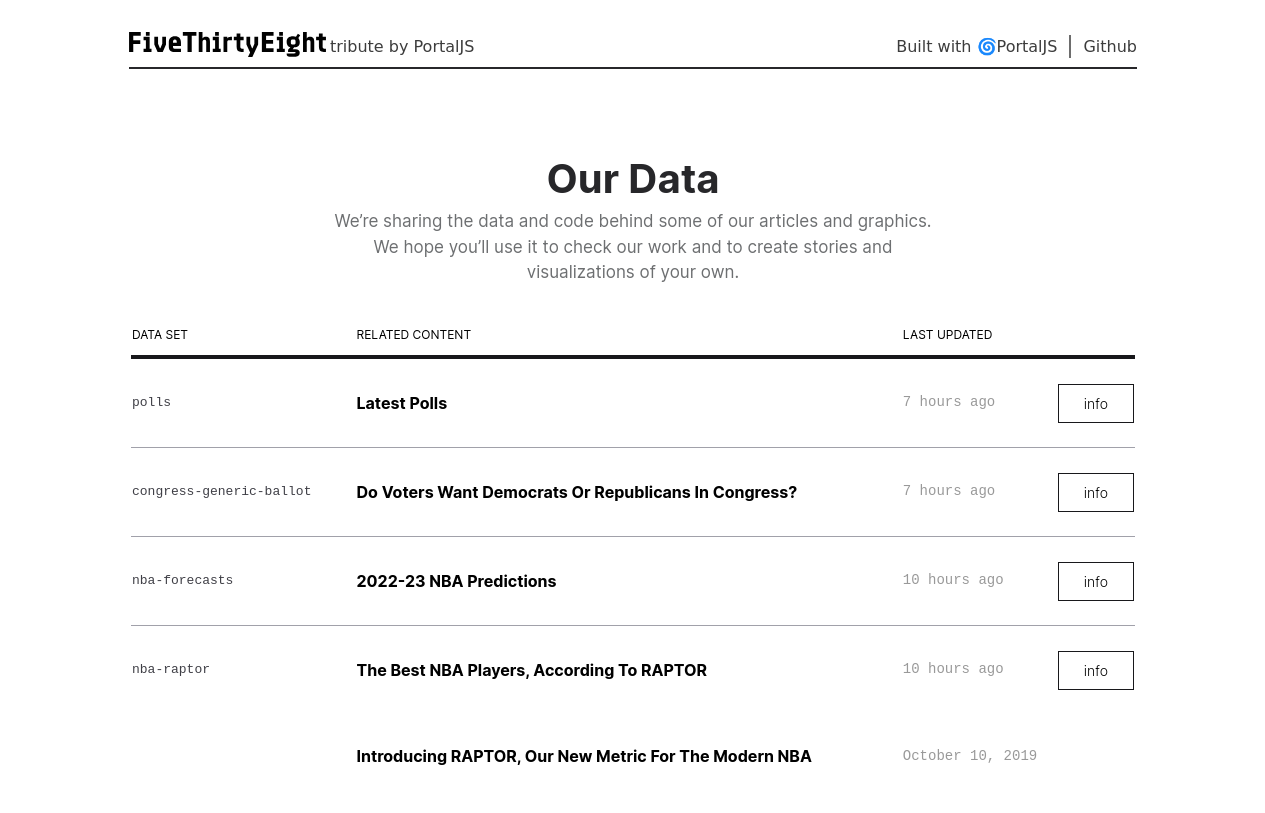Open Introducing RAPTOR new metric article

(583, 757)
